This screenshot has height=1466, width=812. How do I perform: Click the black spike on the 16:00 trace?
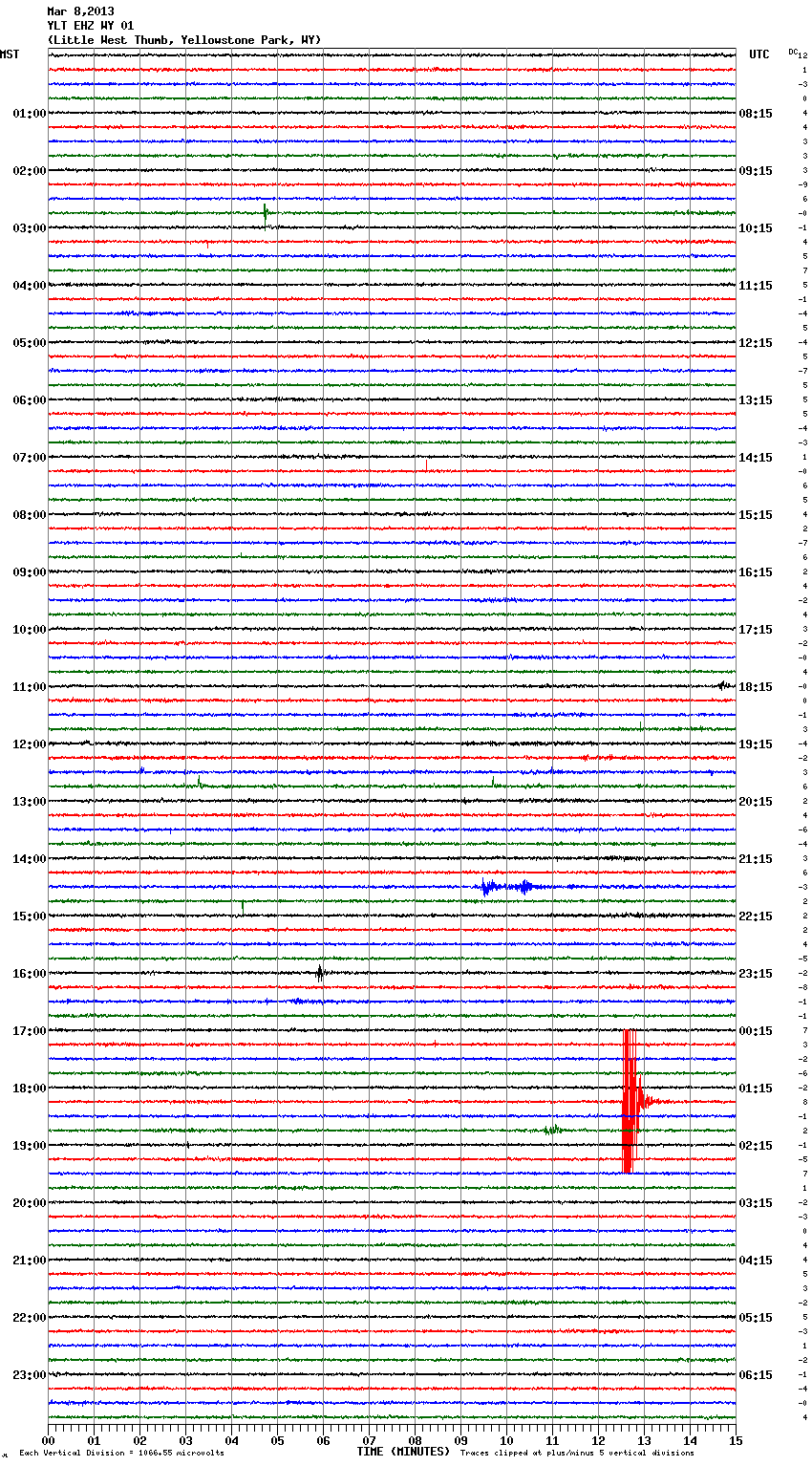(320, 974)
